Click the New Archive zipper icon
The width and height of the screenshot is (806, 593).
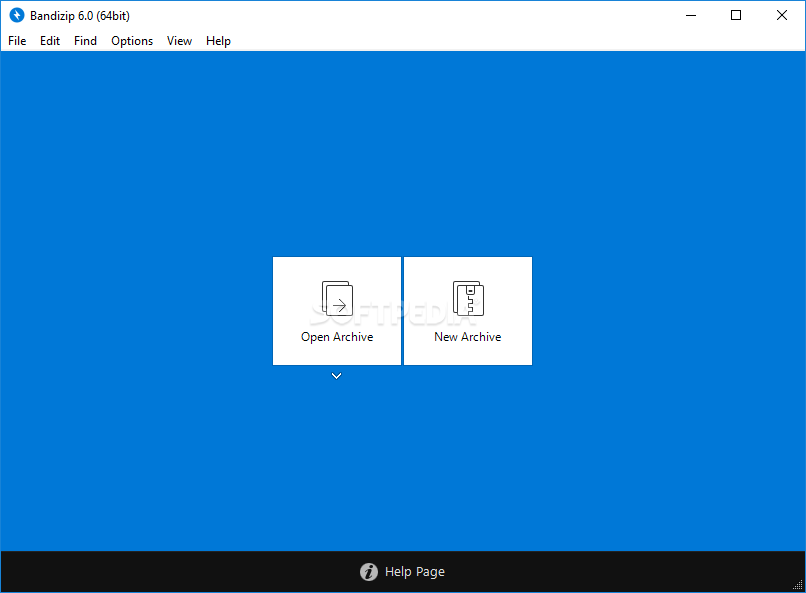click(468, 298)
